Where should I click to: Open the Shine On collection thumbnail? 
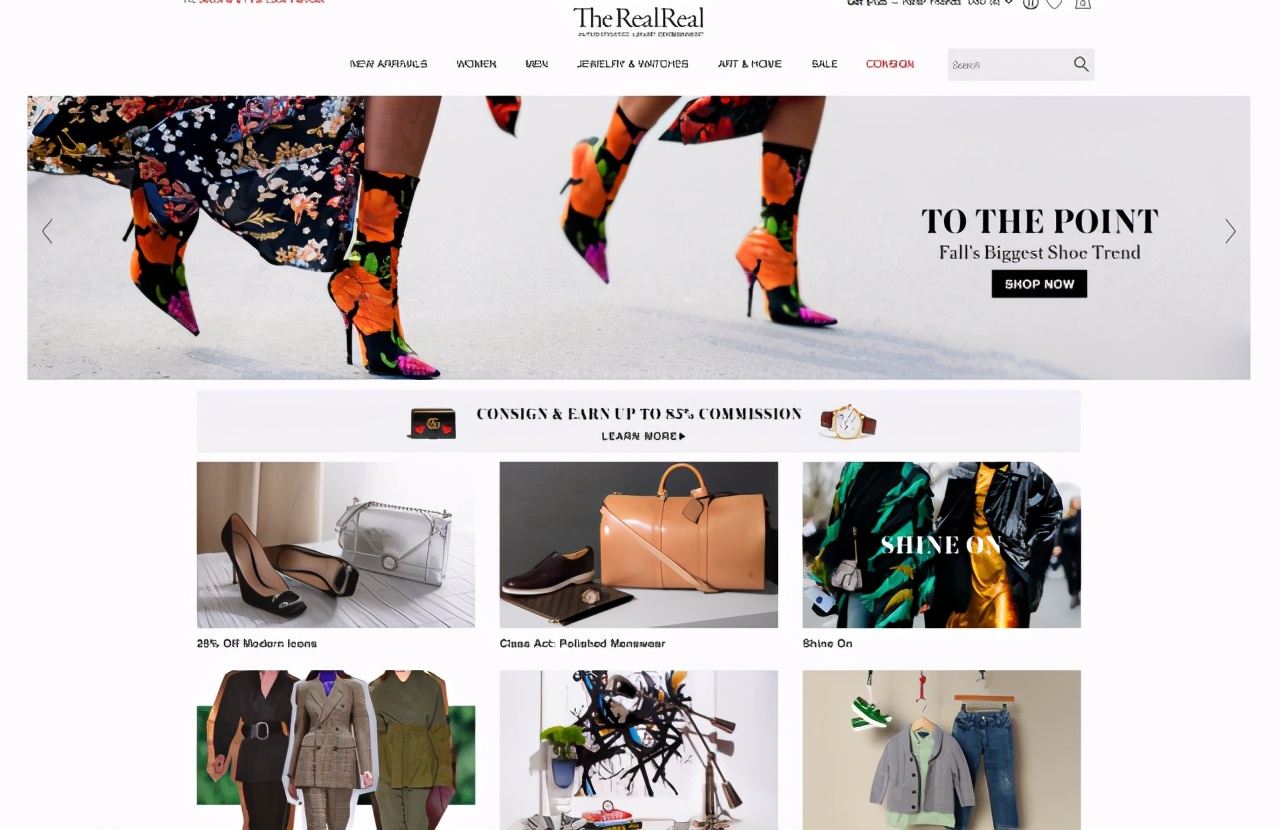point(941,545)
